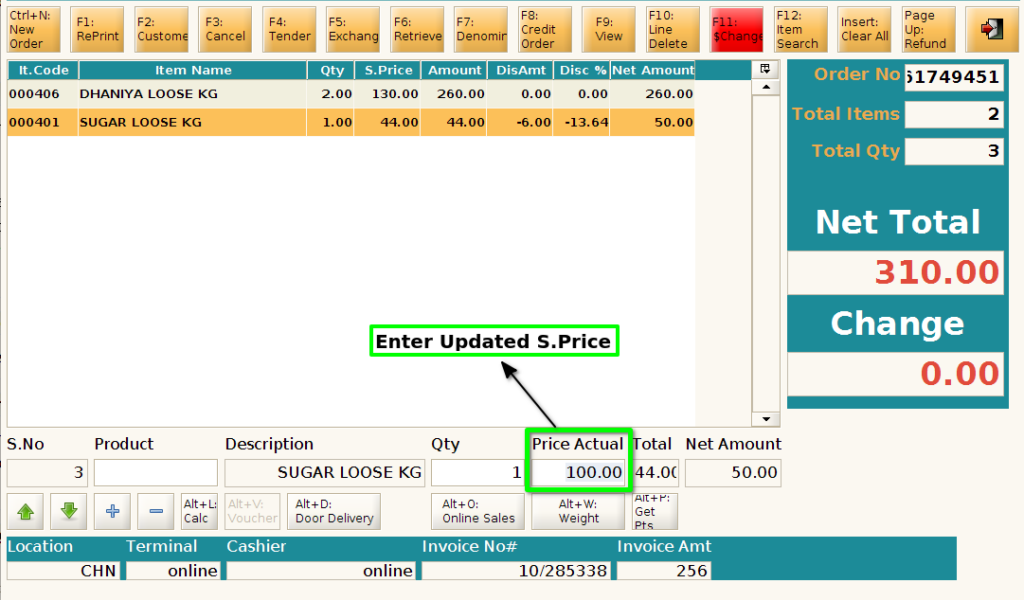Click the Invoice Amt field 256

click(664, 571)
